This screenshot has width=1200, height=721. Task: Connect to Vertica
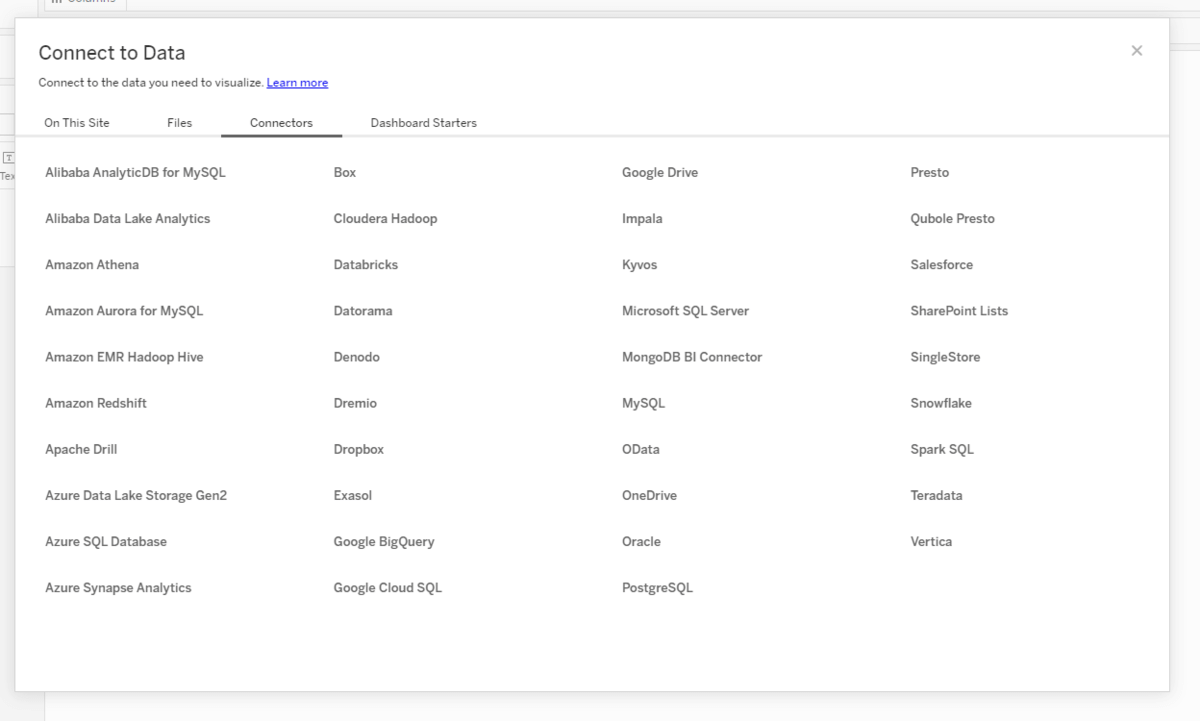pyautogui.click(x=931, y=541)
